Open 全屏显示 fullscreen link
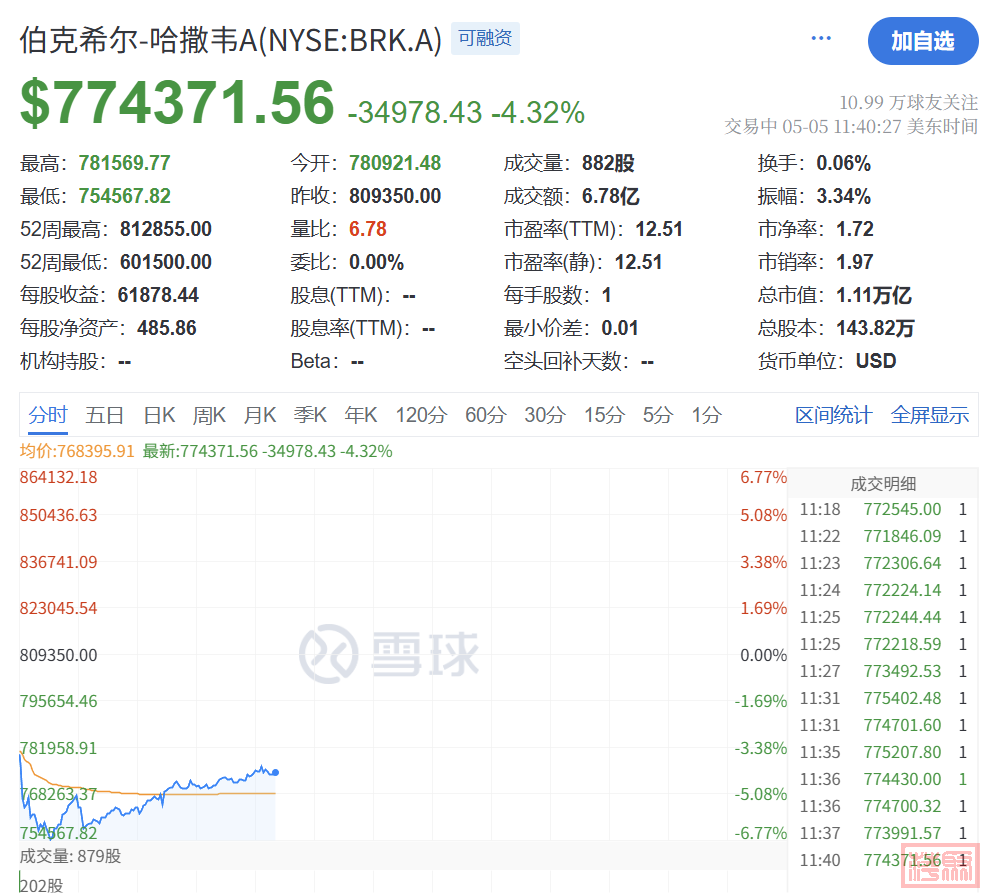This screenshot has width=986, height=893. (x=929, y=415)
